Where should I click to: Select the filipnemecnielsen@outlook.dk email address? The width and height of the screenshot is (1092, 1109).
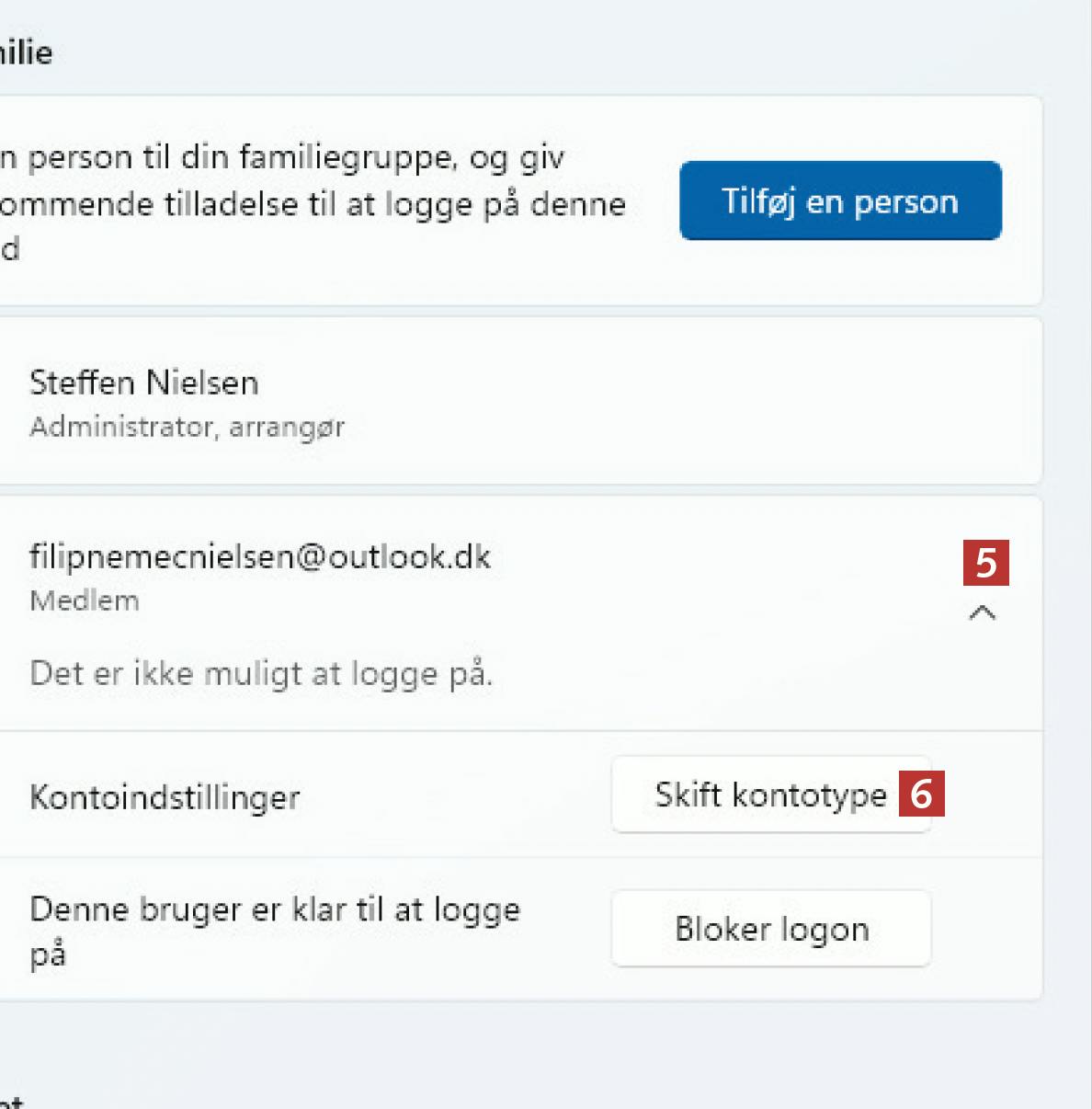tap(260, 557)
